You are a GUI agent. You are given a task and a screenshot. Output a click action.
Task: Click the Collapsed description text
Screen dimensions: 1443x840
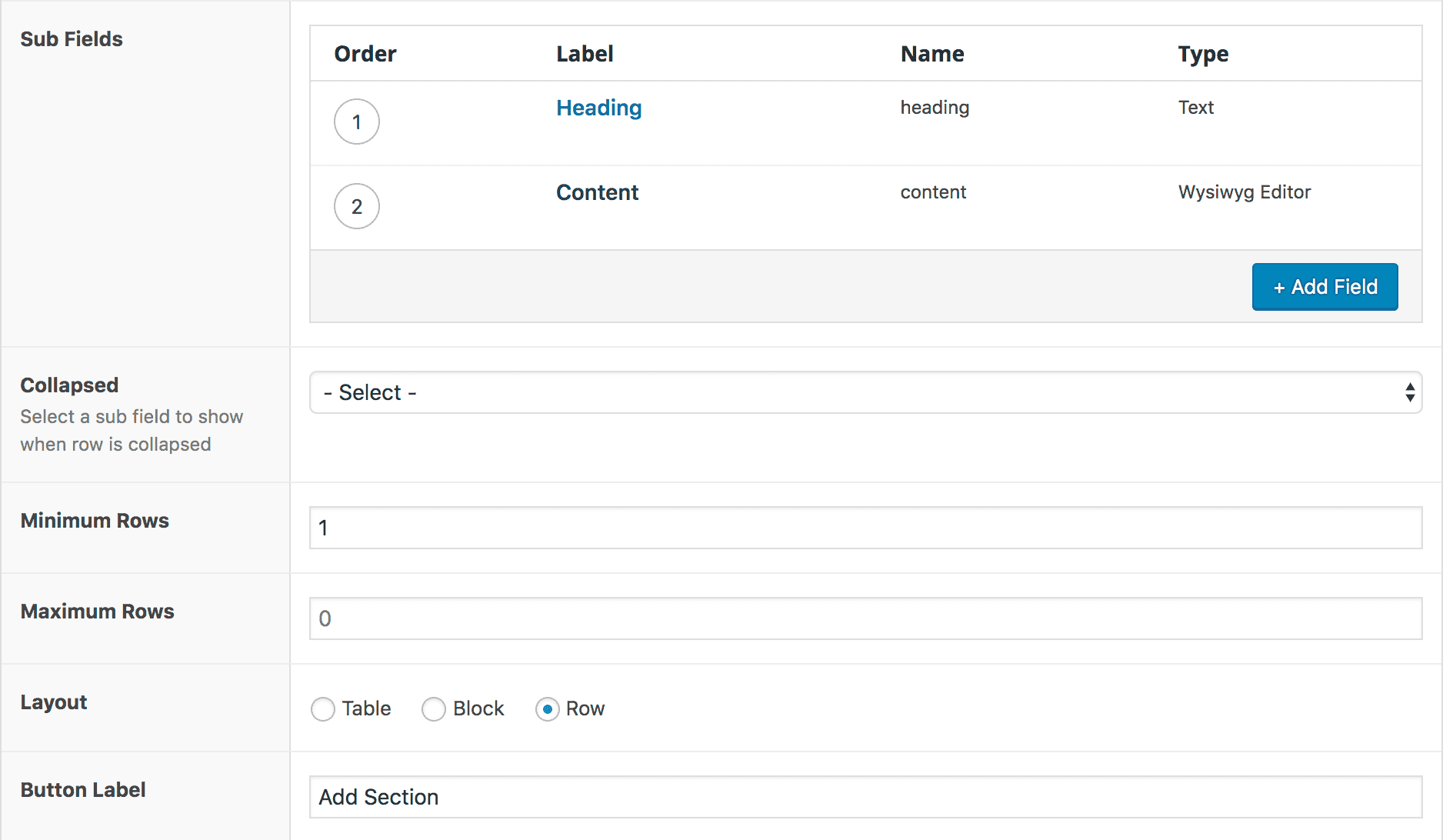[x=132, y=431]
